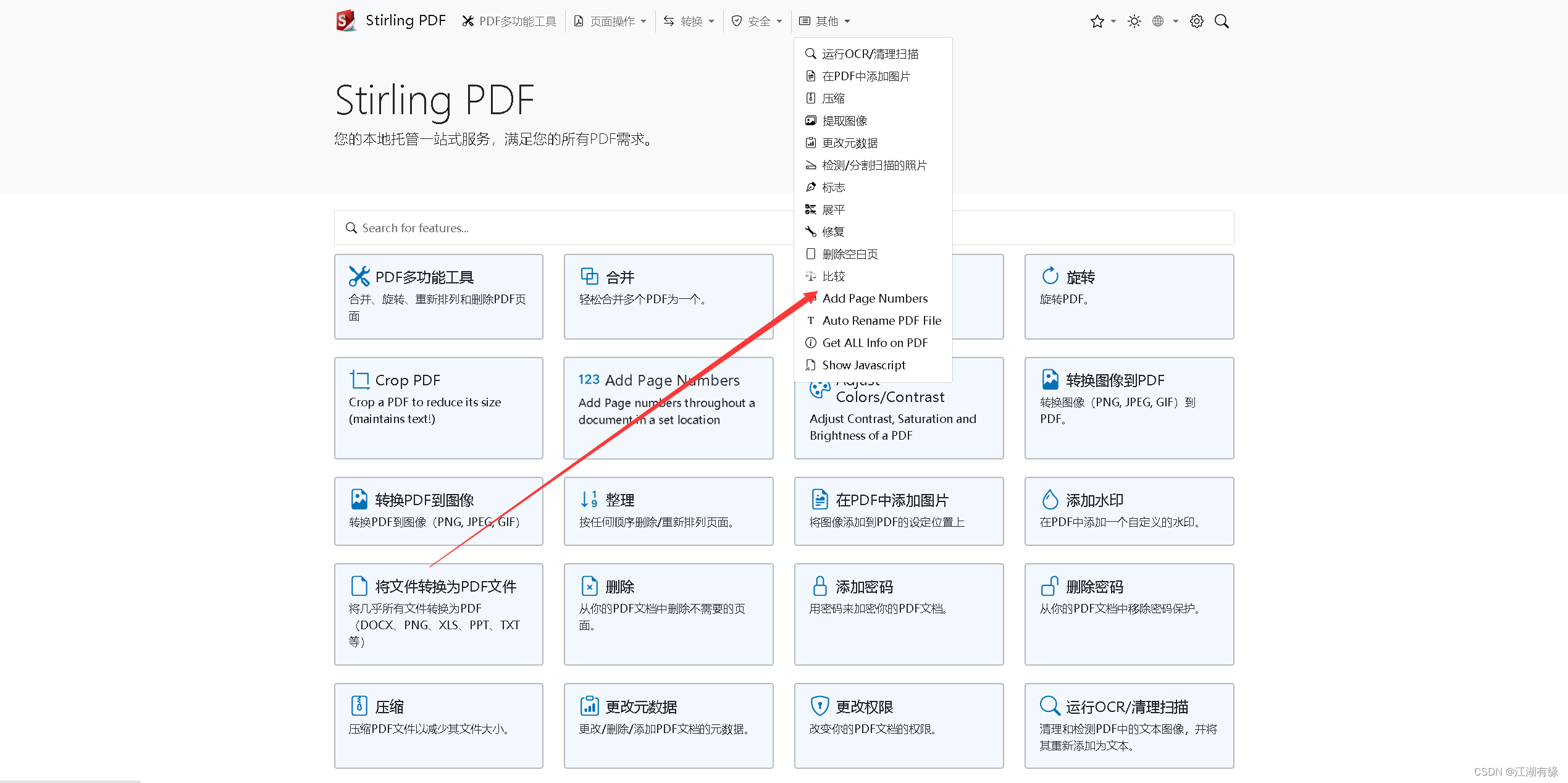The width and height of the screenshot is (1568, 783).
Task: Choose Get ALL Info on PDF
Action: point(873,343)
